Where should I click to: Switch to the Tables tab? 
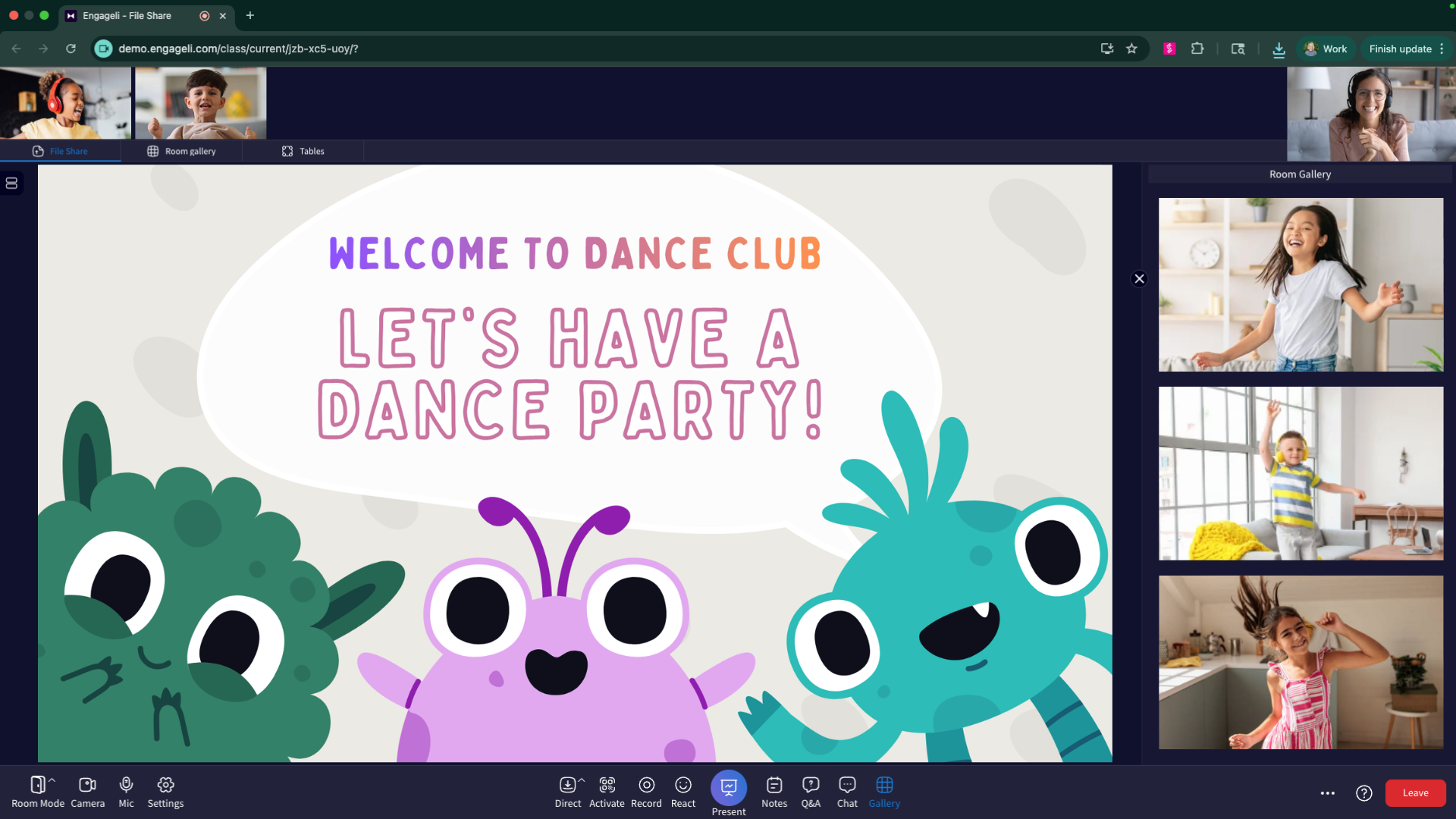click(x=303, y=151)
